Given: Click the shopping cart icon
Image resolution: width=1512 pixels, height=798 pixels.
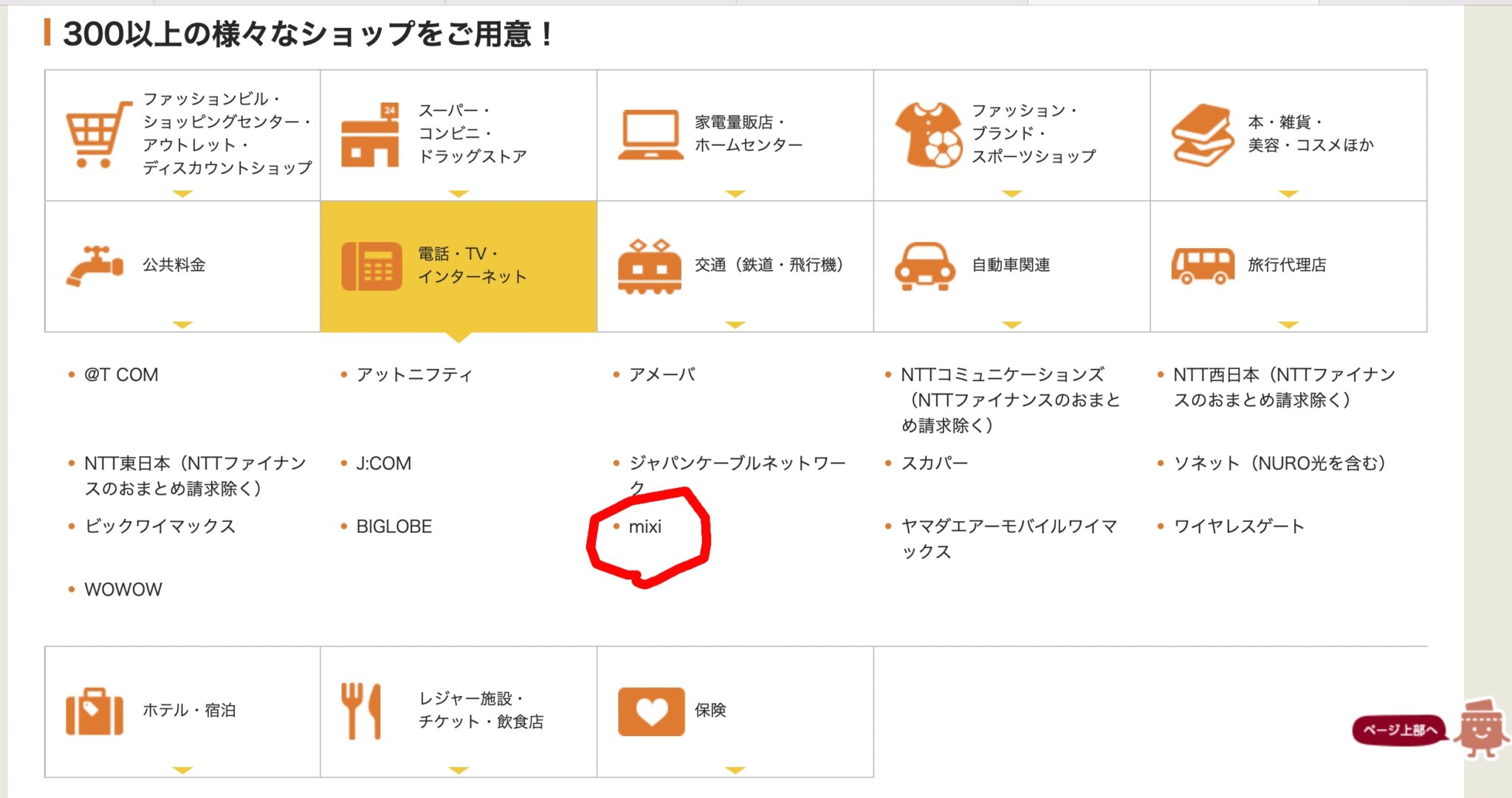Looking at the screenshot, I should coord(99,134).
